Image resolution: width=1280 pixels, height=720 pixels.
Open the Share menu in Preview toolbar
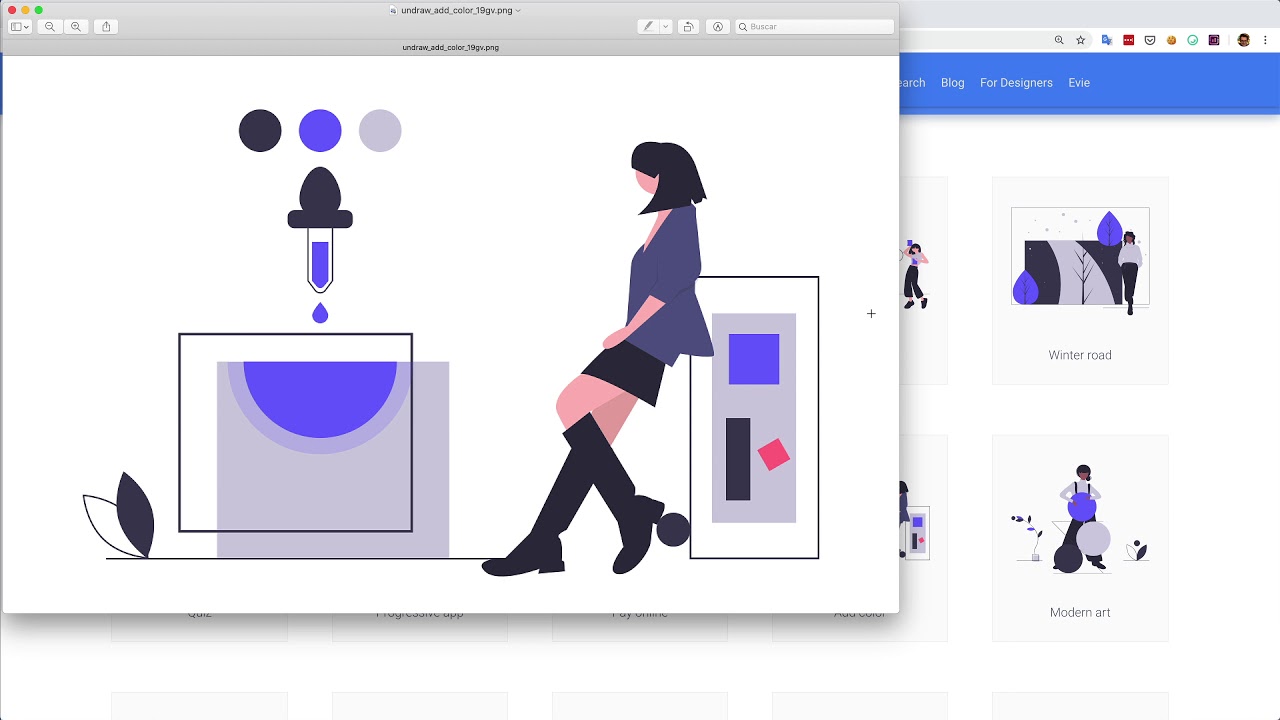coord(105,27)
